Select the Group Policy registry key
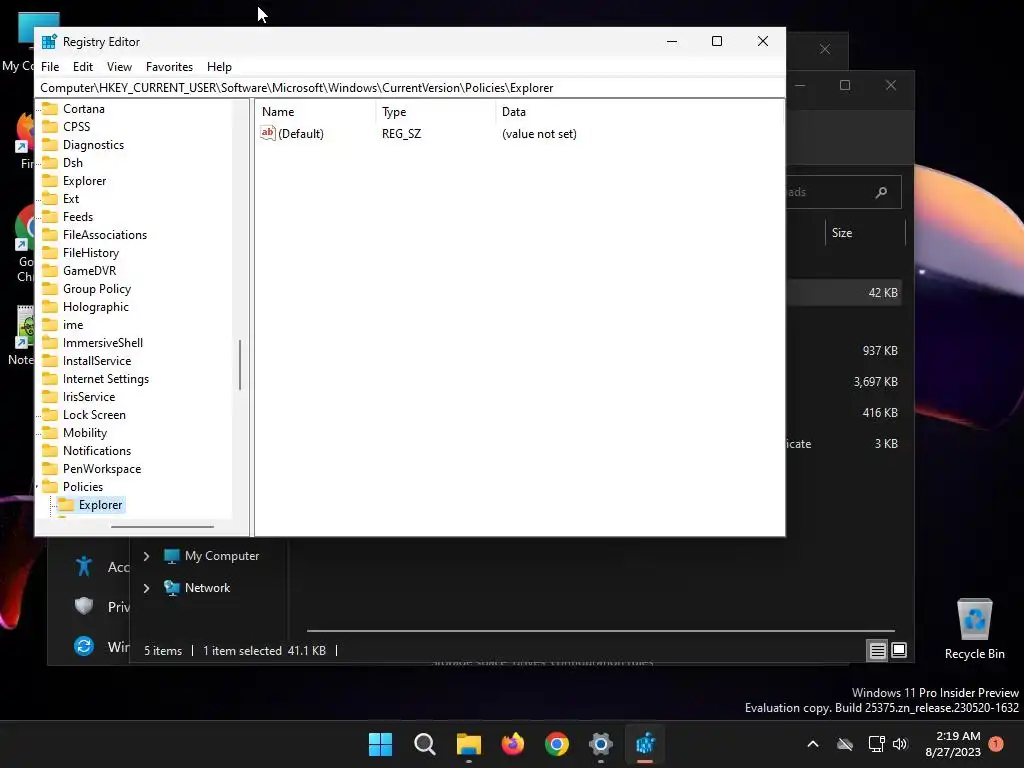The height and width of the screenshot is (768, 1024). coord(97,289)
